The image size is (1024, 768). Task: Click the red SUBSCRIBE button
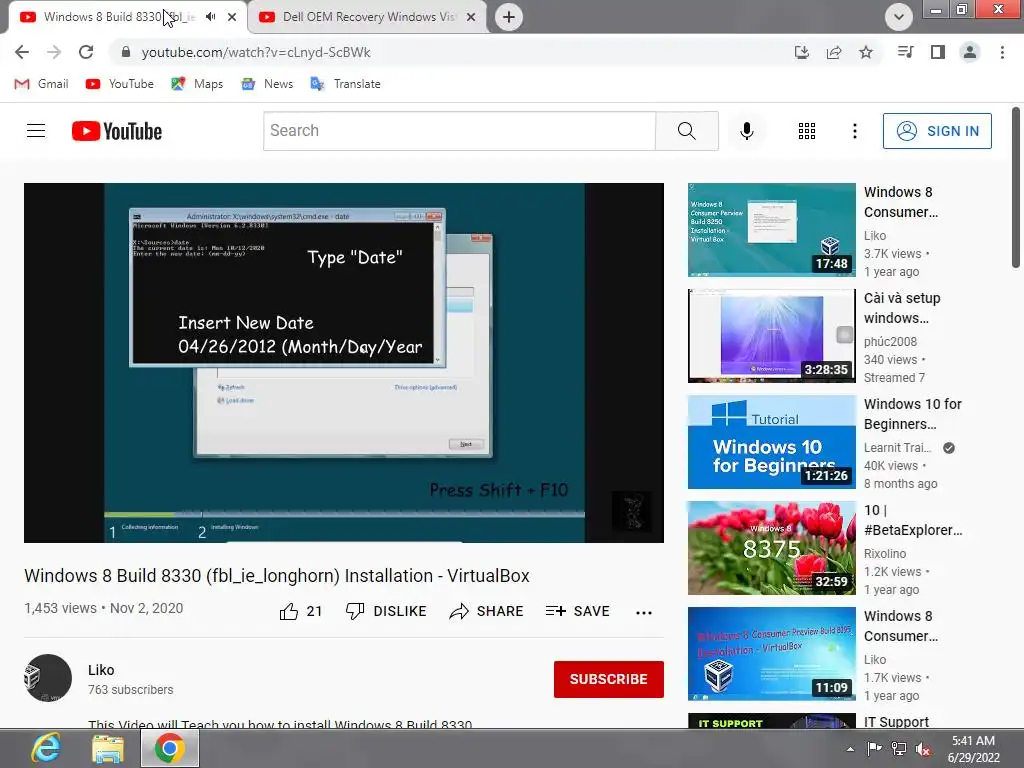(x=609, y=679)
